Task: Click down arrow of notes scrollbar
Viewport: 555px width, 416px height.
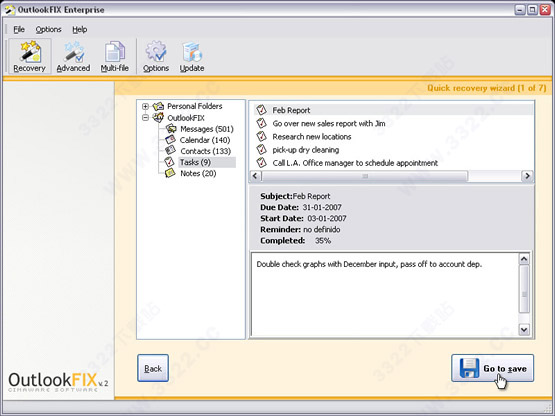Action: point(524,330)
